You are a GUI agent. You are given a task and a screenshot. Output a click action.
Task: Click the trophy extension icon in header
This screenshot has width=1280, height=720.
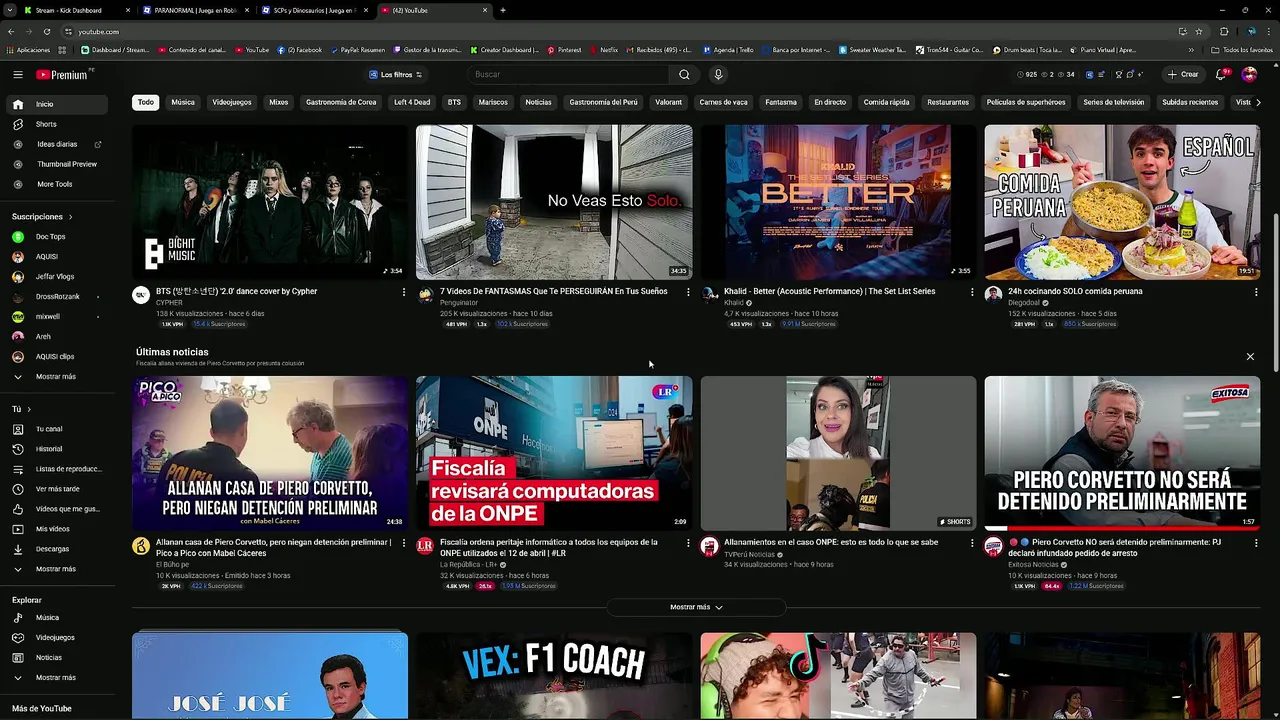[x=1119, y=74]
